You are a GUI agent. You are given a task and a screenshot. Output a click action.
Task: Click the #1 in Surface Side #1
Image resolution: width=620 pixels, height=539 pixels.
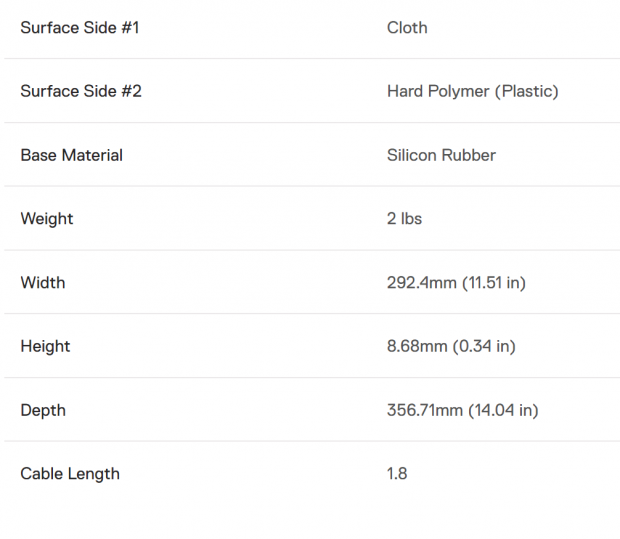click(x=130, y=28)
